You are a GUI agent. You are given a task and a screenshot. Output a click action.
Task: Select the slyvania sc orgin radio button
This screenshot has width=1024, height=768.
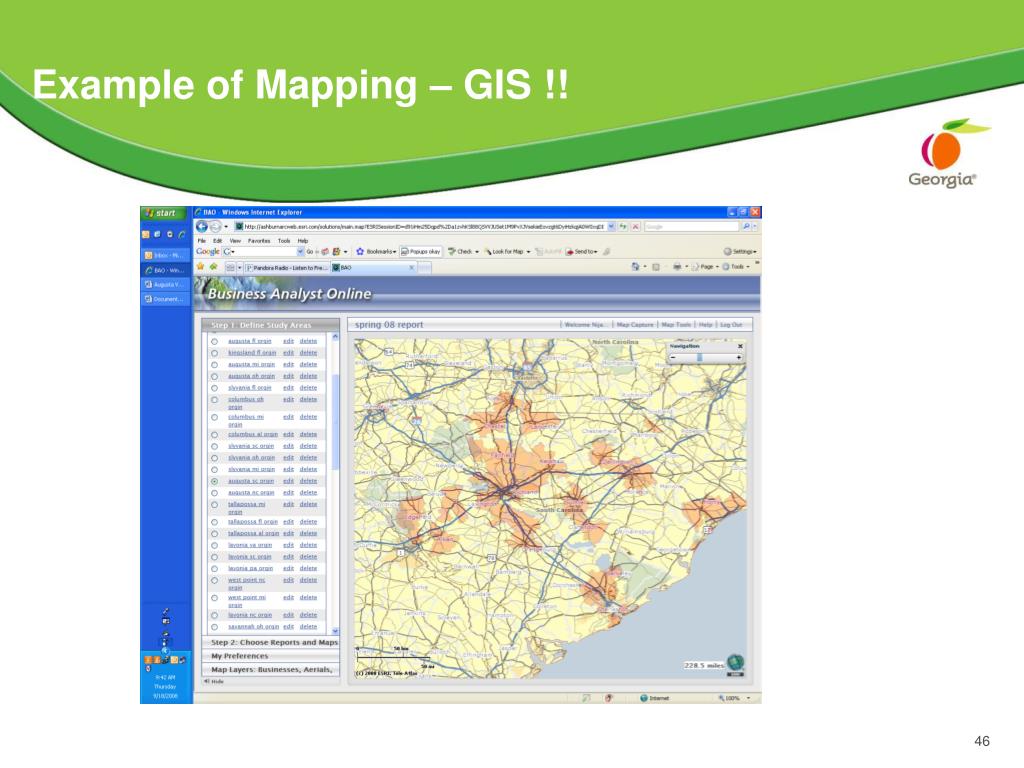tap(214, 446)
